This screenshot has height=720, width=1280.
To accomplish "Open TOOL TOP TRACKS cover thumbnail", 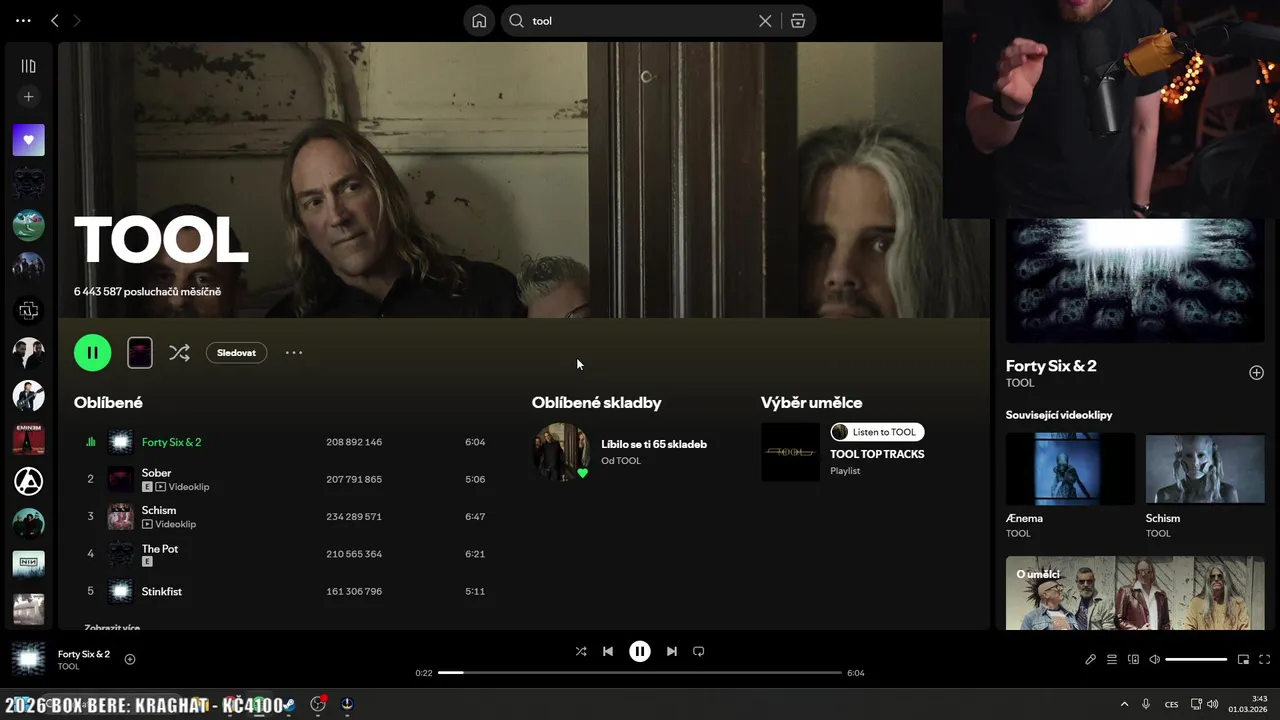I will click(x=790, y=452).
